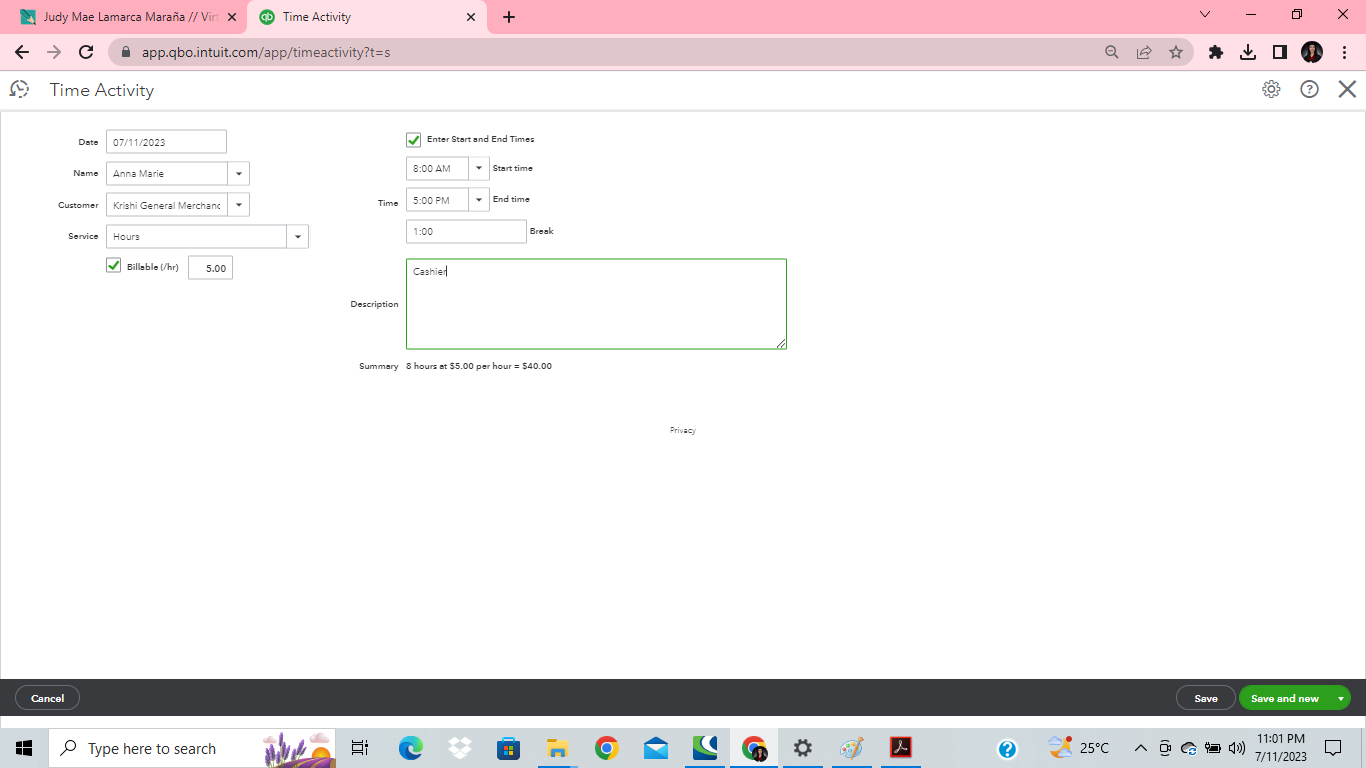This screenshot has height=768, width=1366.
Task: Open Chrome zoom magnifier in address bar
Action: tap(1112, 52)
